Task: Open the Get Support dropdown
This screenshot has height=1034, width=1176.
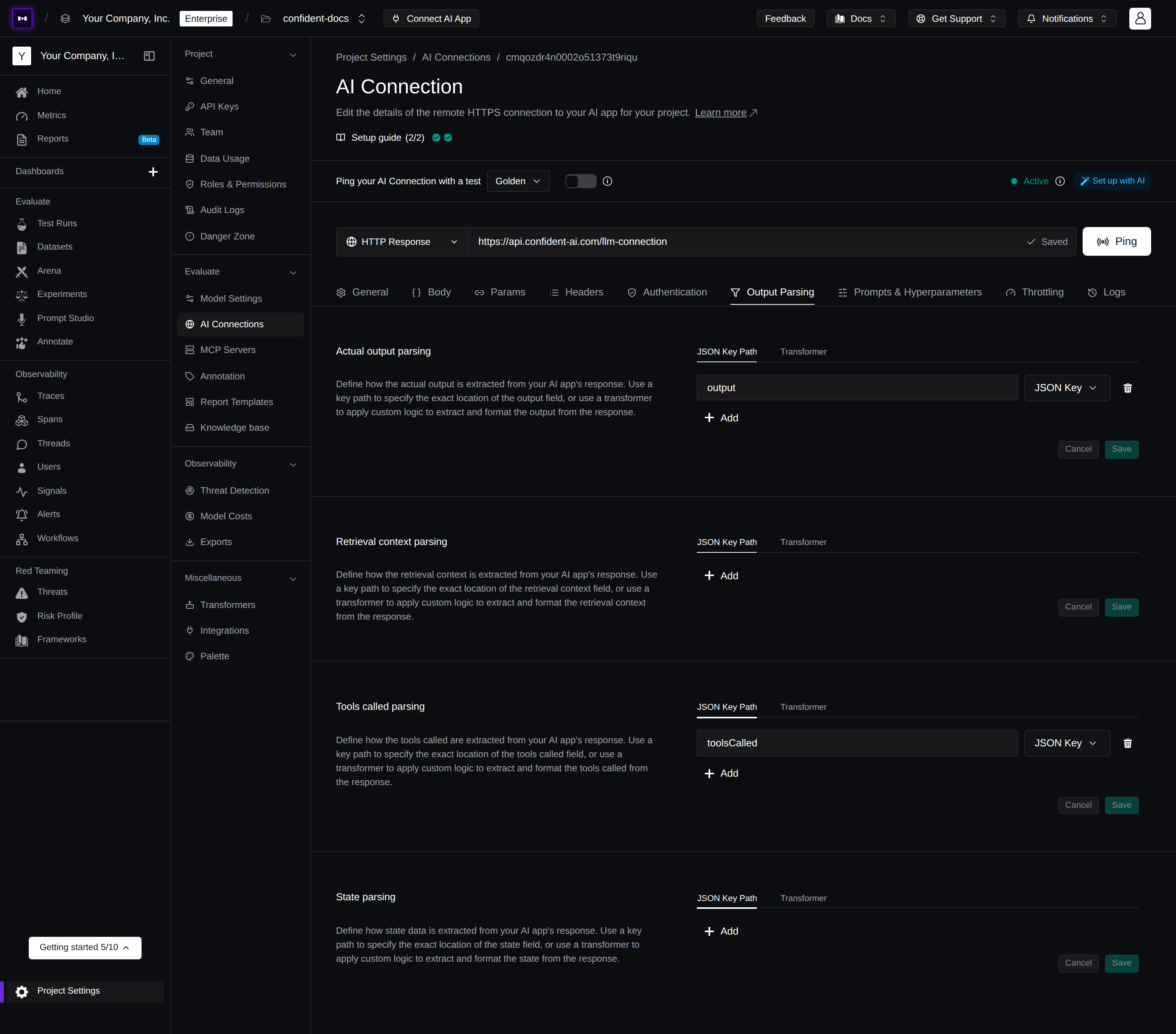Action: (956, 18)
